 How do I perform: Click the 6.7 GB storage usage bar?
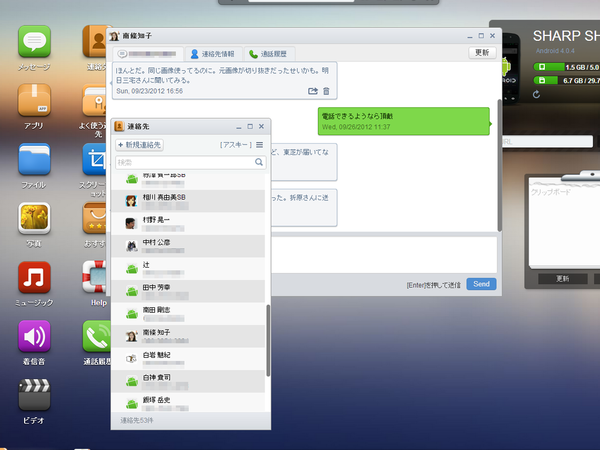point(566,80)
